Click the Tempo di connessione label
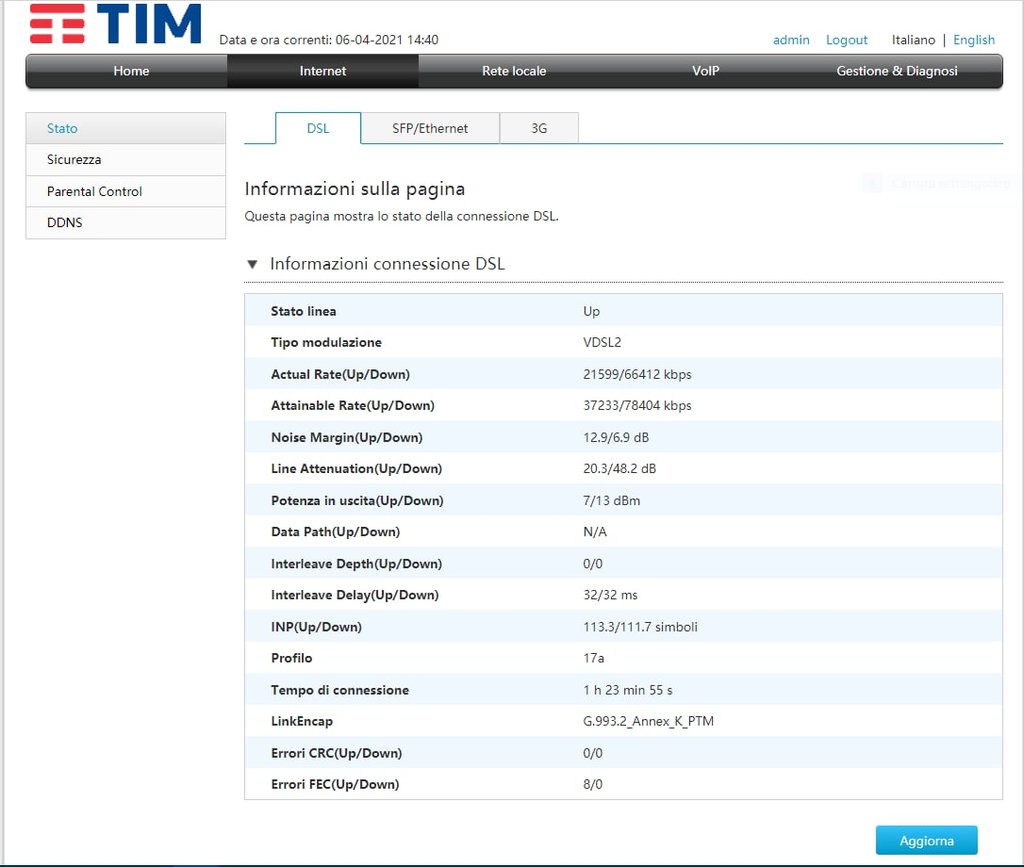1024x867 pixels. (x=340, y=690)
